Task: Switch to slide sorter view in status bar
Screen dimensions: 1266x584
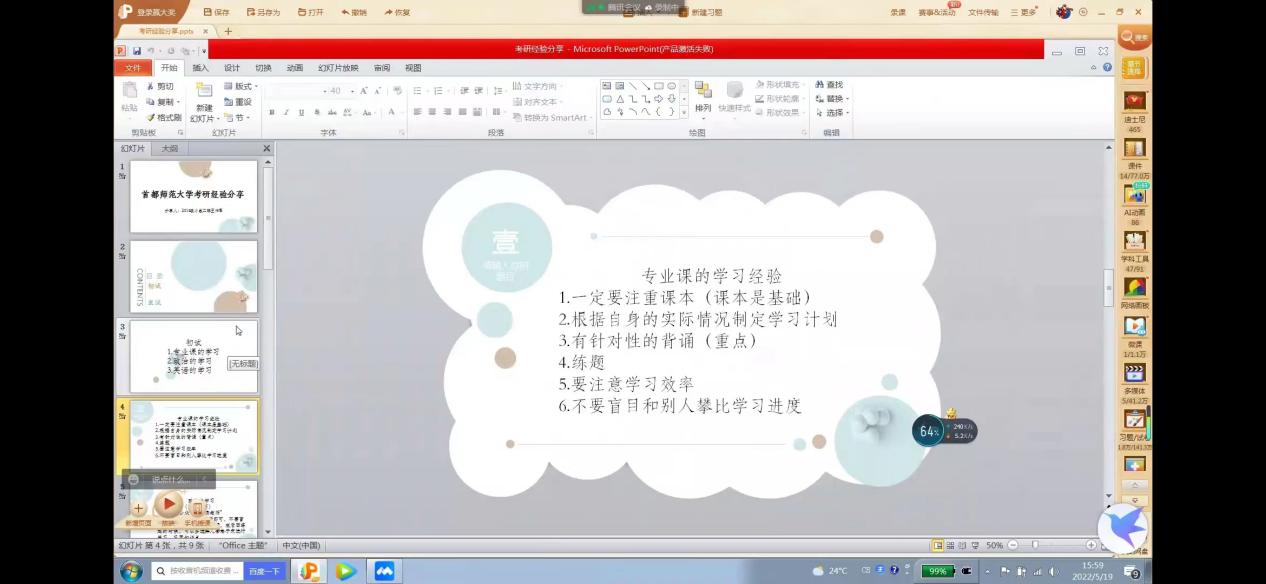Action: (951, 545)
